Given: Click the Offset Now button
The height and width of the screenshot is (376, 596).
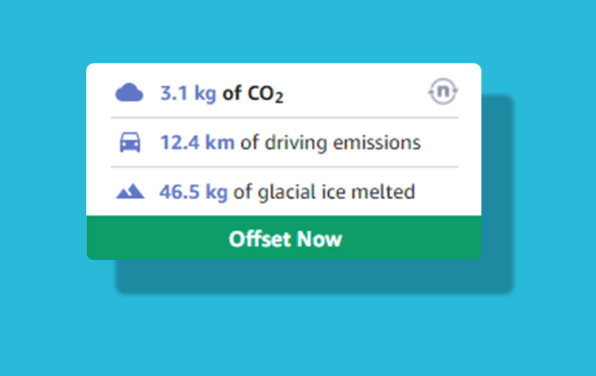Looking at the screenshot, I should coord(284,238).
